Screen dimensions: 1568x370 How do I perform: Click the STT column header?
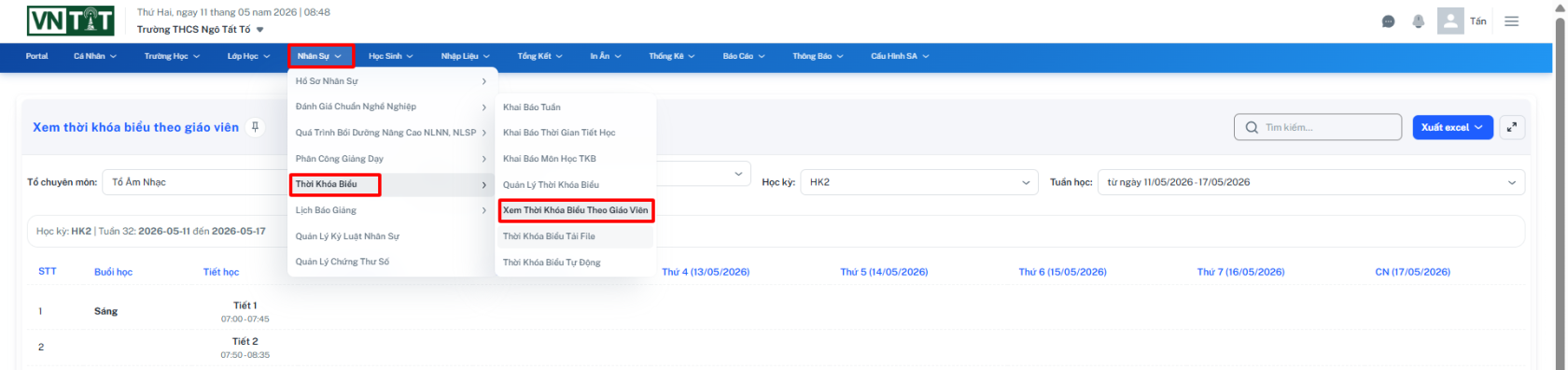48,272
